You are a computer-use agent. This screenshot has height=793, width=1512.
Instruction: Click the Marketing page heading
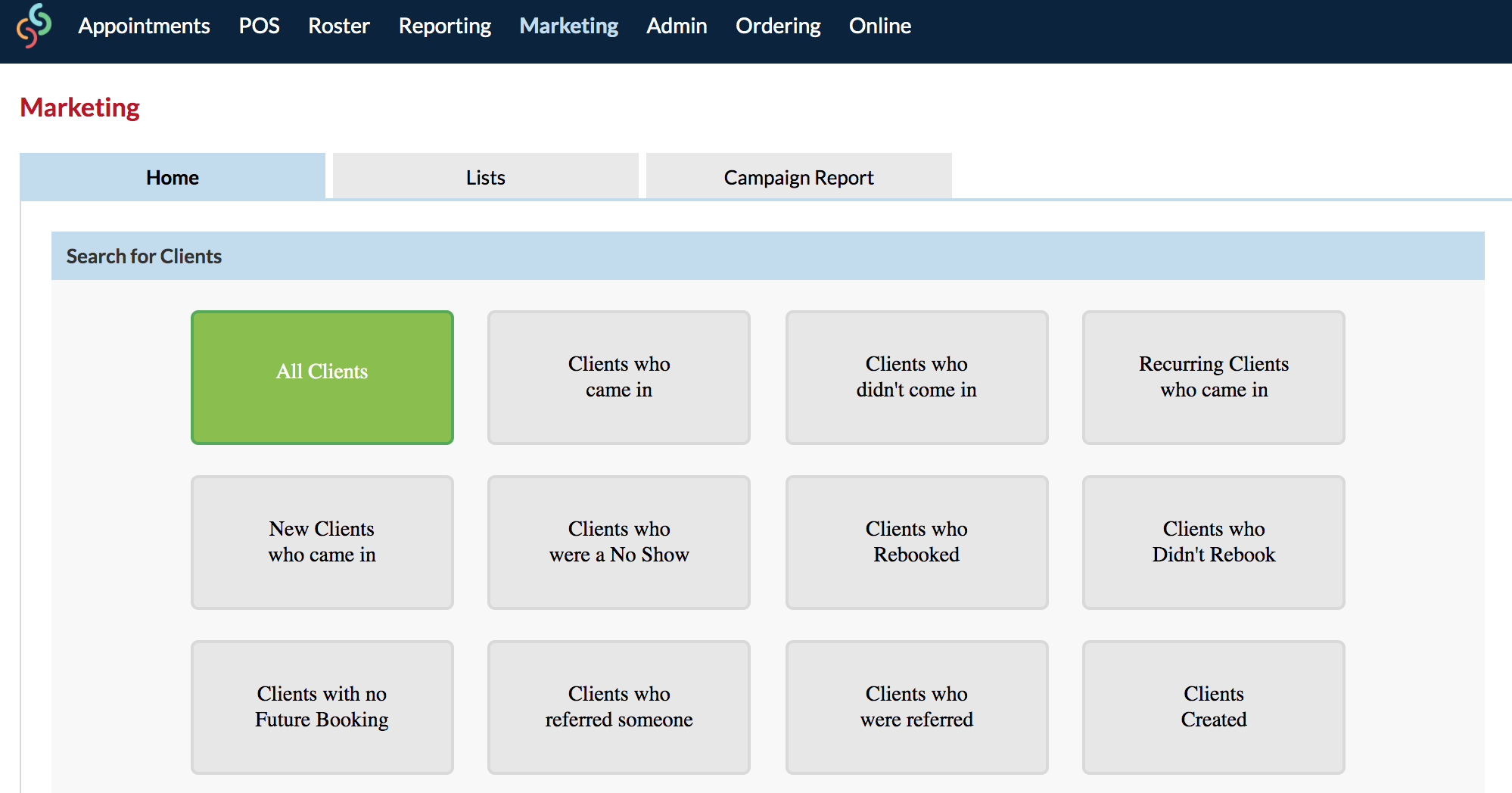tap(79, 107)
